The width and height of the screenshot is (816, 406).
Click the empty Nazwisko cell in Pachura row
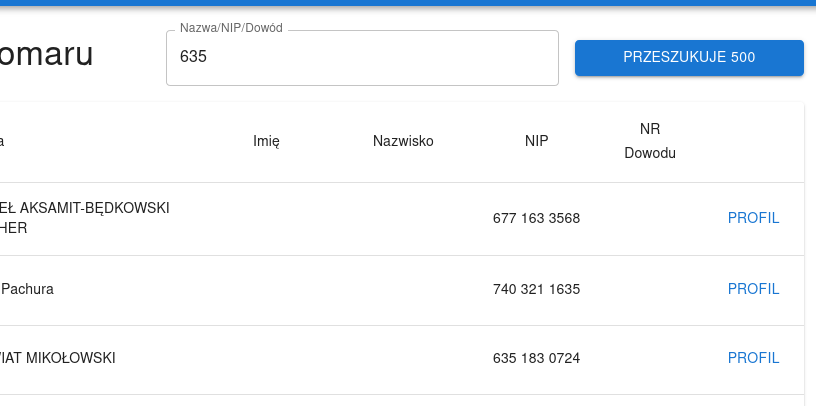[403, 289]
